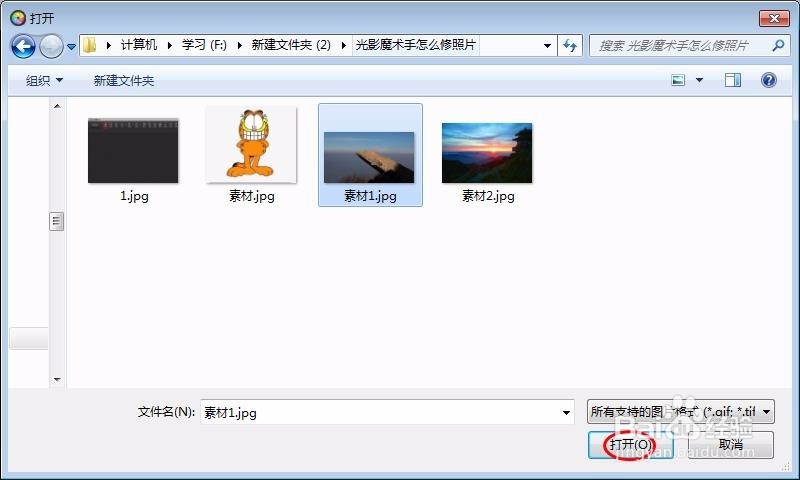Click the file name label 素材2.jpg

(x=488, y=196)
